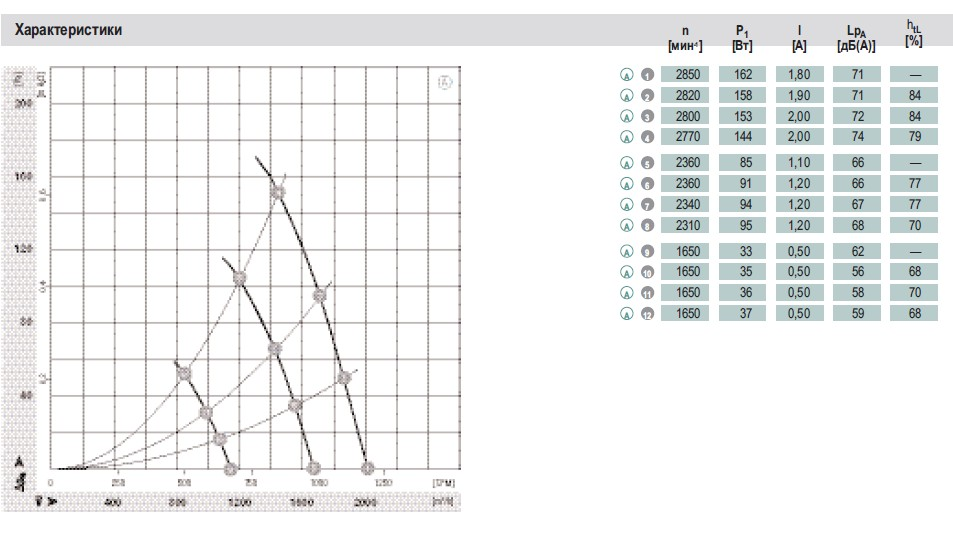Screen dimensions: 953x534
Task: Click the htL [%] column header
Action: [913, 33]
